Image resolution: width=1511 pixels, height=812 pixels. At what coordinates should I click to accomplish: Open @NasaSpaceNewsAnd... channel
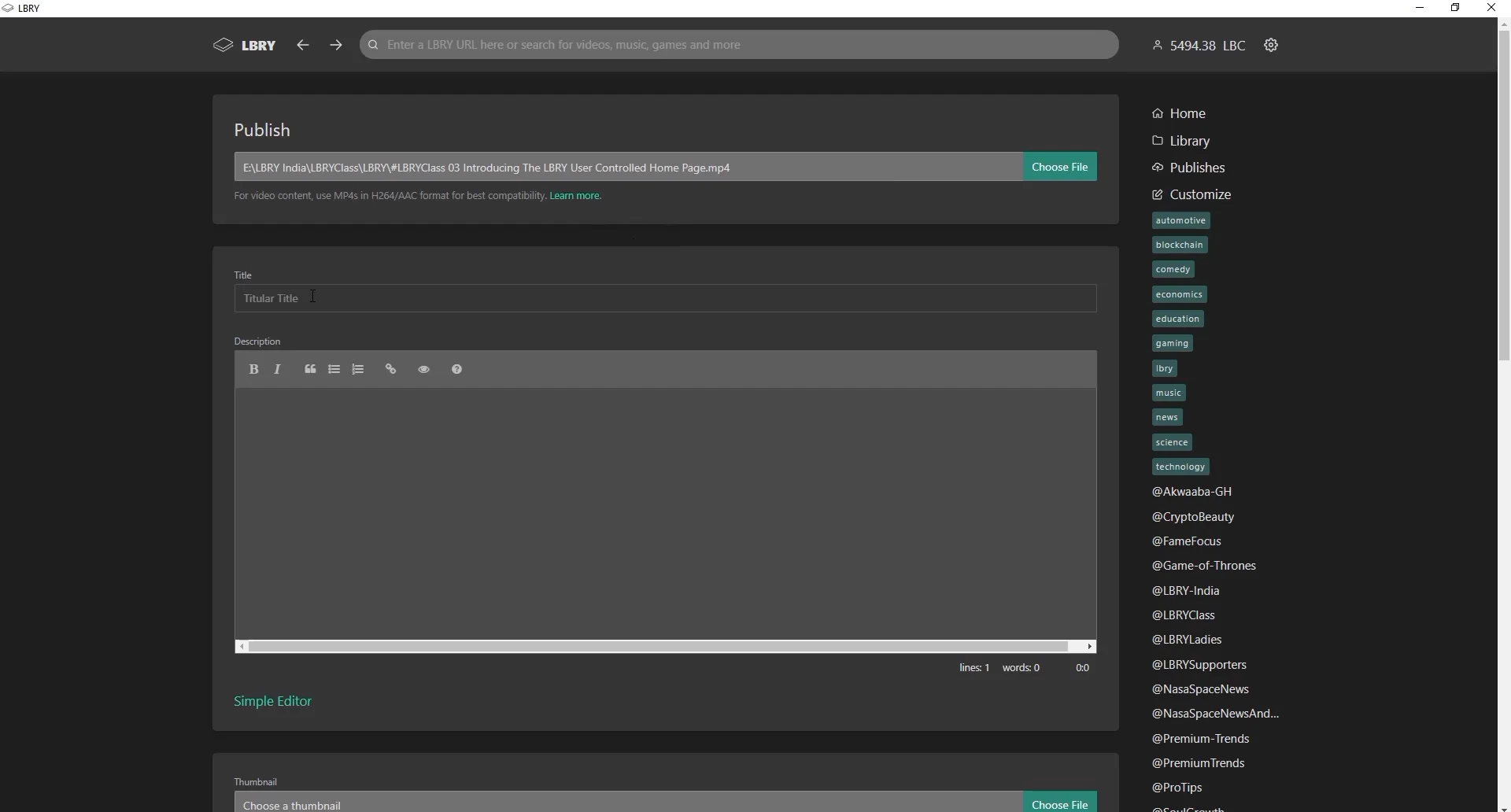[x=1215, y=714]
